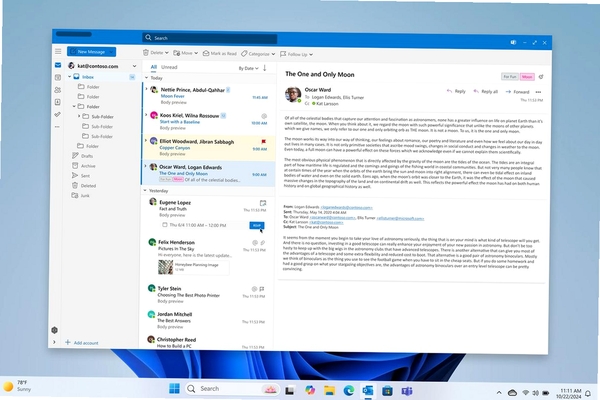The image size is (600, 400).
Task: Open notifications bell in system tray
Action: 588,393
